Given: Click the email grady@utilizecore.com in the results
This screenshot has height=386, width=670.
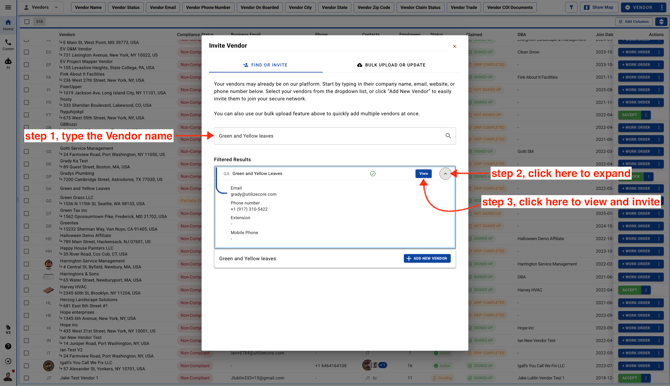Looking at the screenshot, I should [x=253, y=194].
